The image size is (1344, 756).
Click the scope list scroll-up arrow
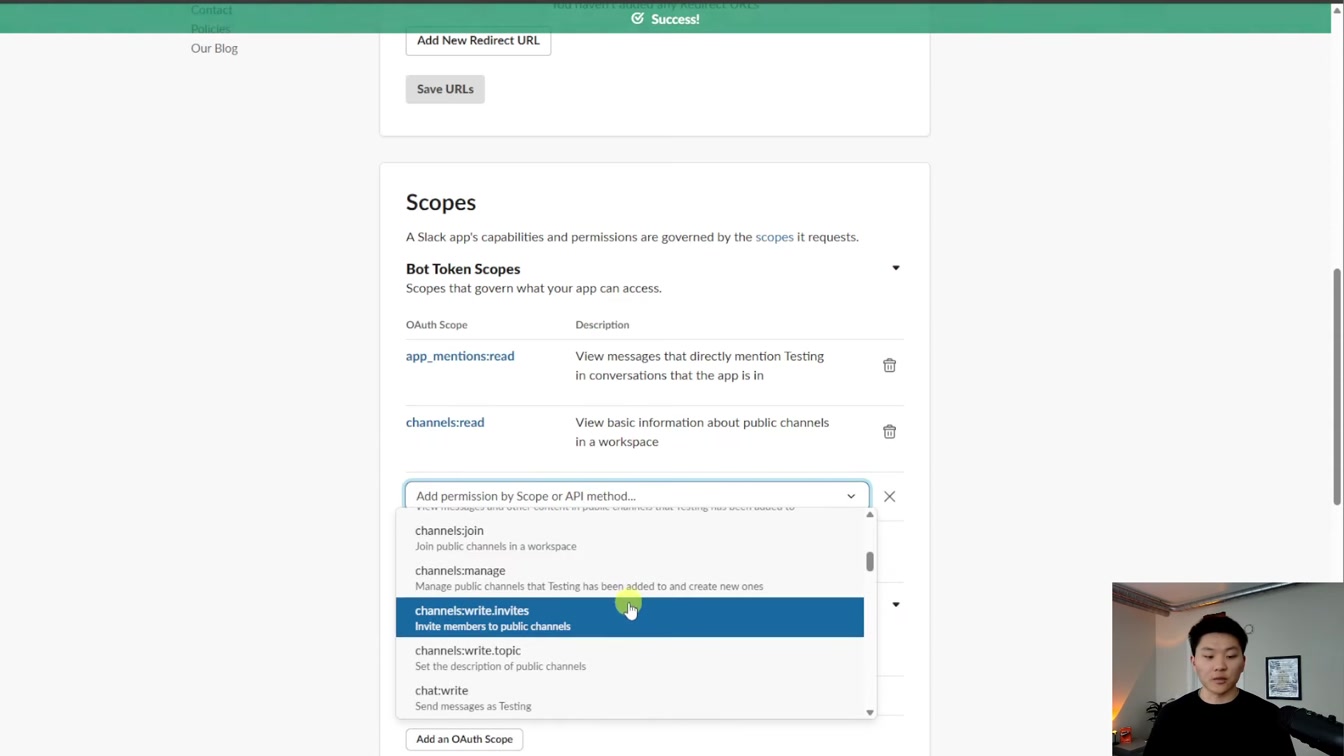coord(870,514)
